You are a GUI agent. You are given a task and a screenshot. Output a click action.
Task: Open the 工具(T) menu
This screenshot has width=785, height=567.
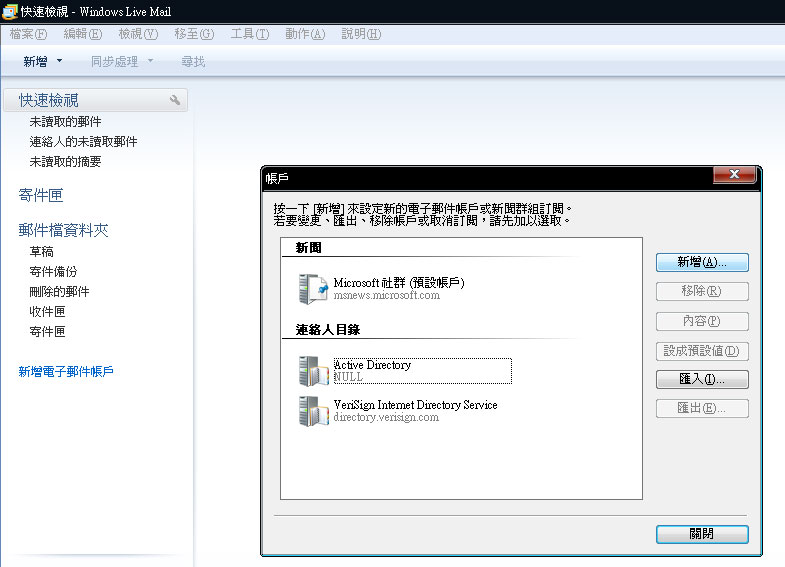click(249, 34)
